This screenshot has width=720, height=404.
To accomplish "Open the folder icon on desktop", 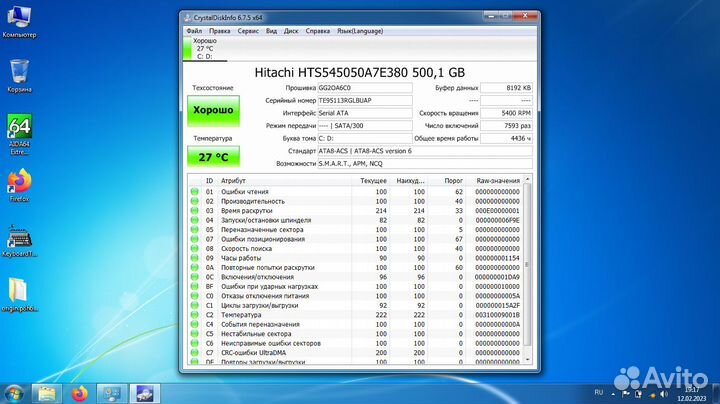I will [19, 294].
